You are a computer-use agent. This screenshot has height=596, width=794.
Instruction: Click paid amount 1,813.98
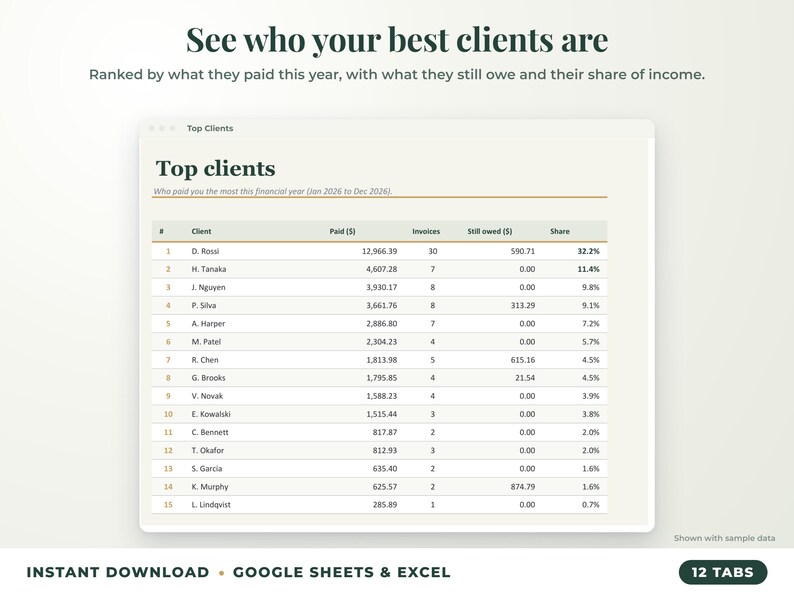point(381,360)
